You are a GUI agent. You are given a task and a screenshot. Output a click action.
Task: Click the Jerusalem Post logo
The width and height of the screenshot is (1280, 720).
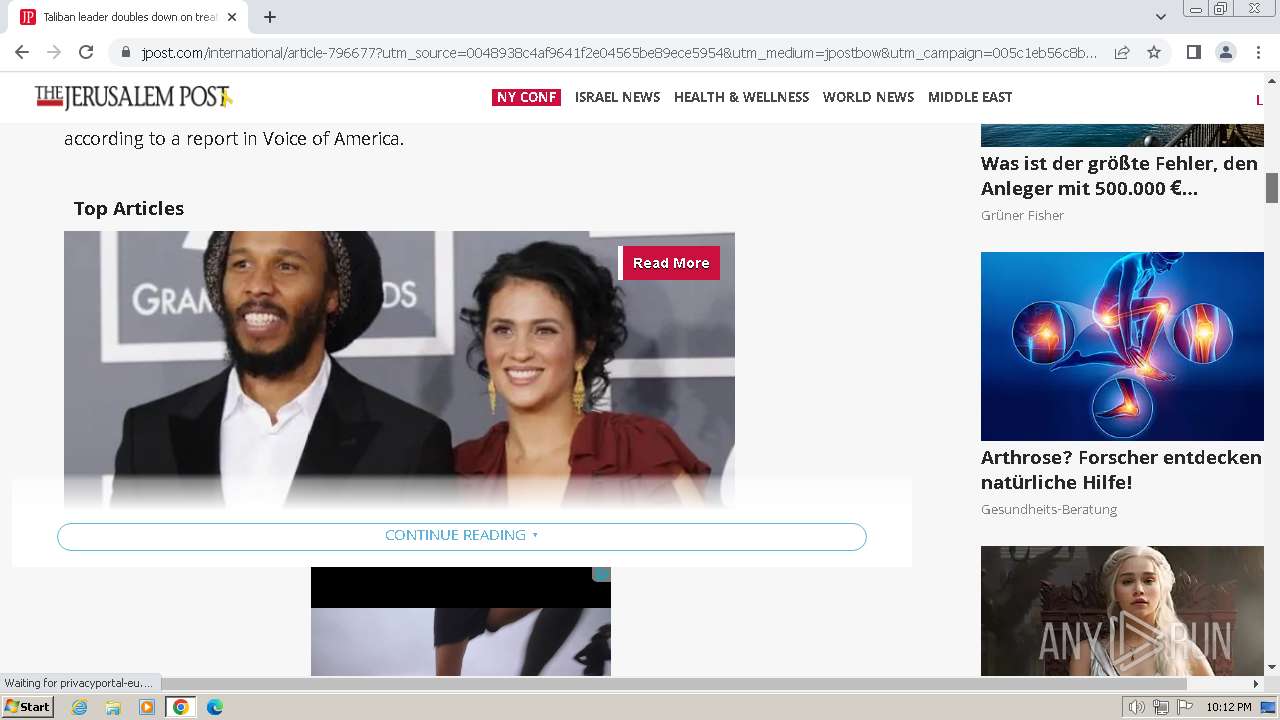click(x=134, y=97)
